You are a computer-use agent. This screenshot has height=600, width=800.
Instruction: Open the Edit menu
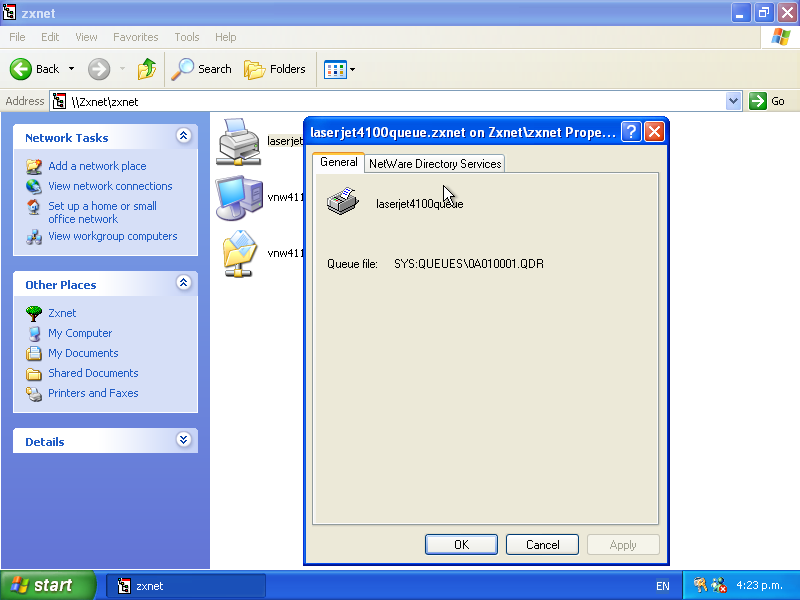tap(50, 37)
